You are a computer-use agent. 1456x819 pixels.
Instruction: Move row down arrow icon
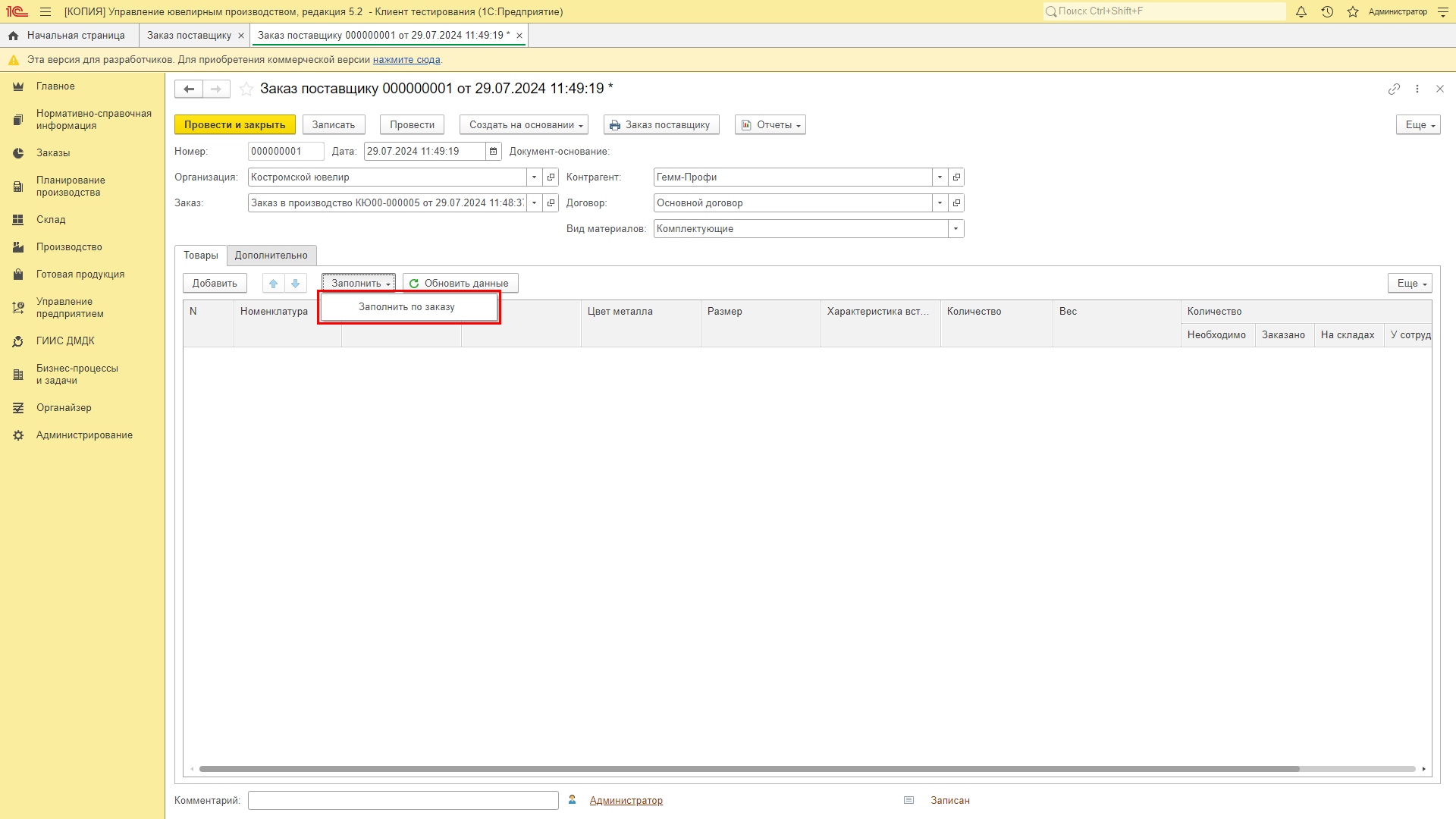click(296, 284)
